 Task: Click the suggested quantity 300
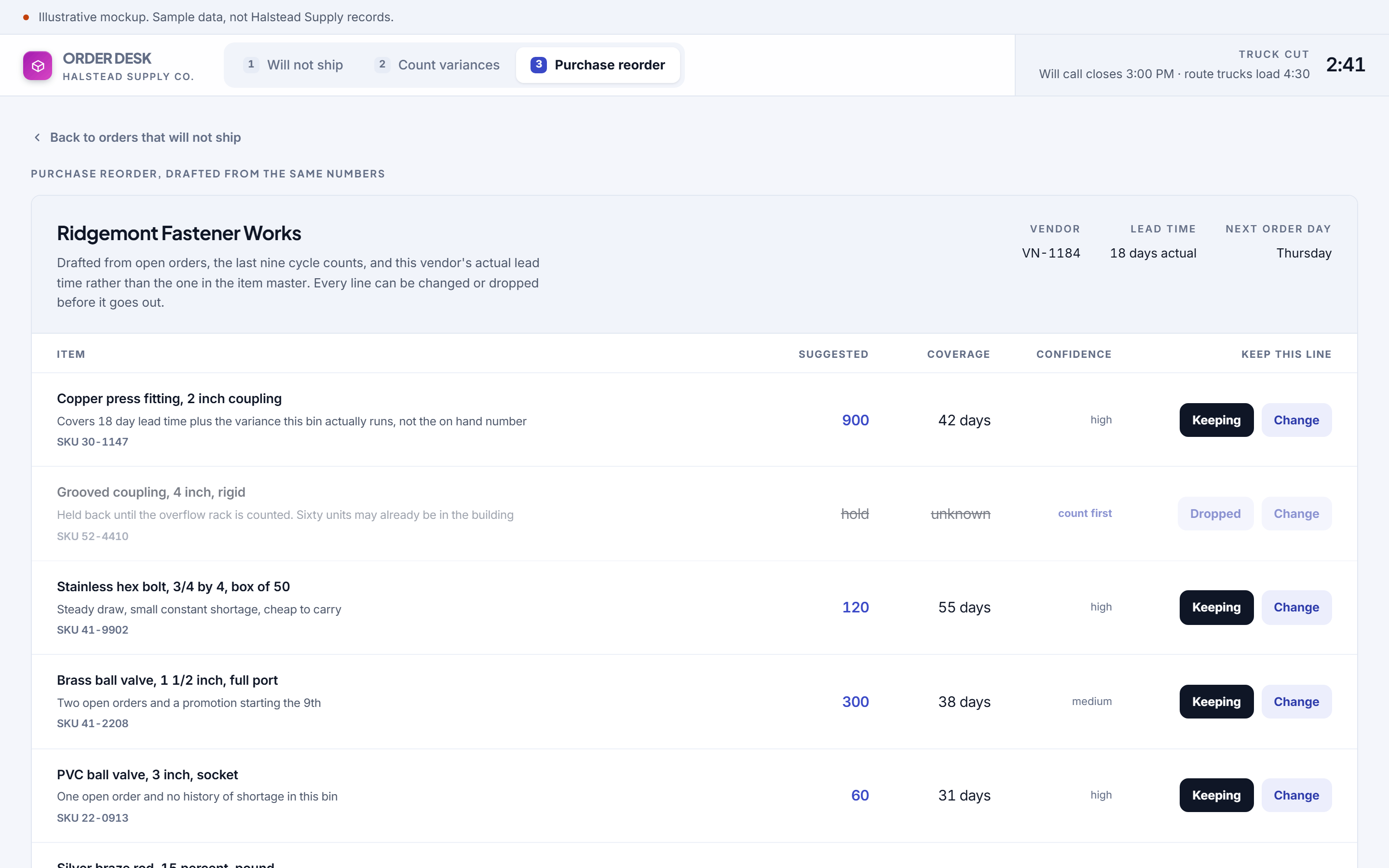855,702
